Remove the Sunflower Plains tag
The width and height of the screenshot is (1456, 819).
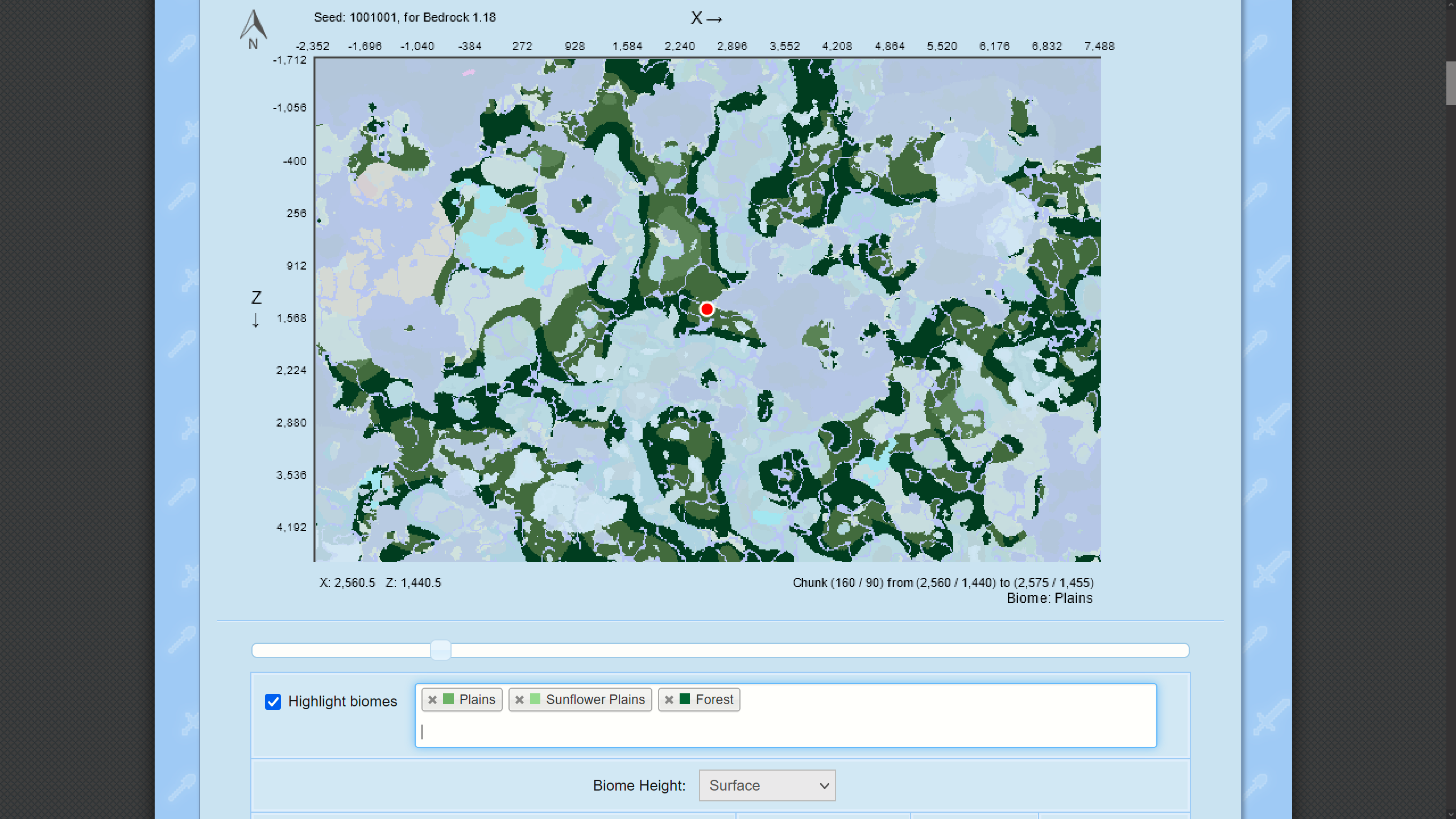click(519, 700)
